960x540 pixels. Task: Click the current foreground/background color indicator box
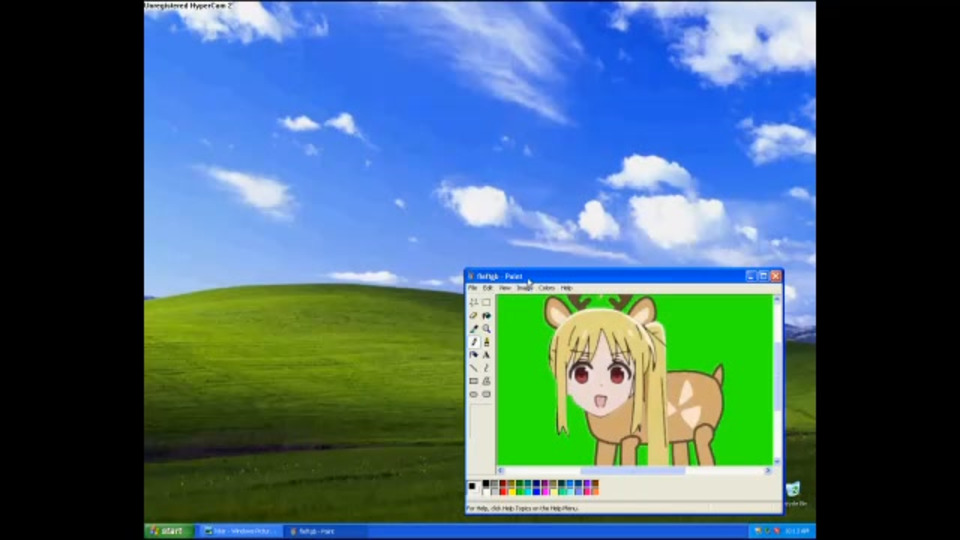(x=474, y=487)
